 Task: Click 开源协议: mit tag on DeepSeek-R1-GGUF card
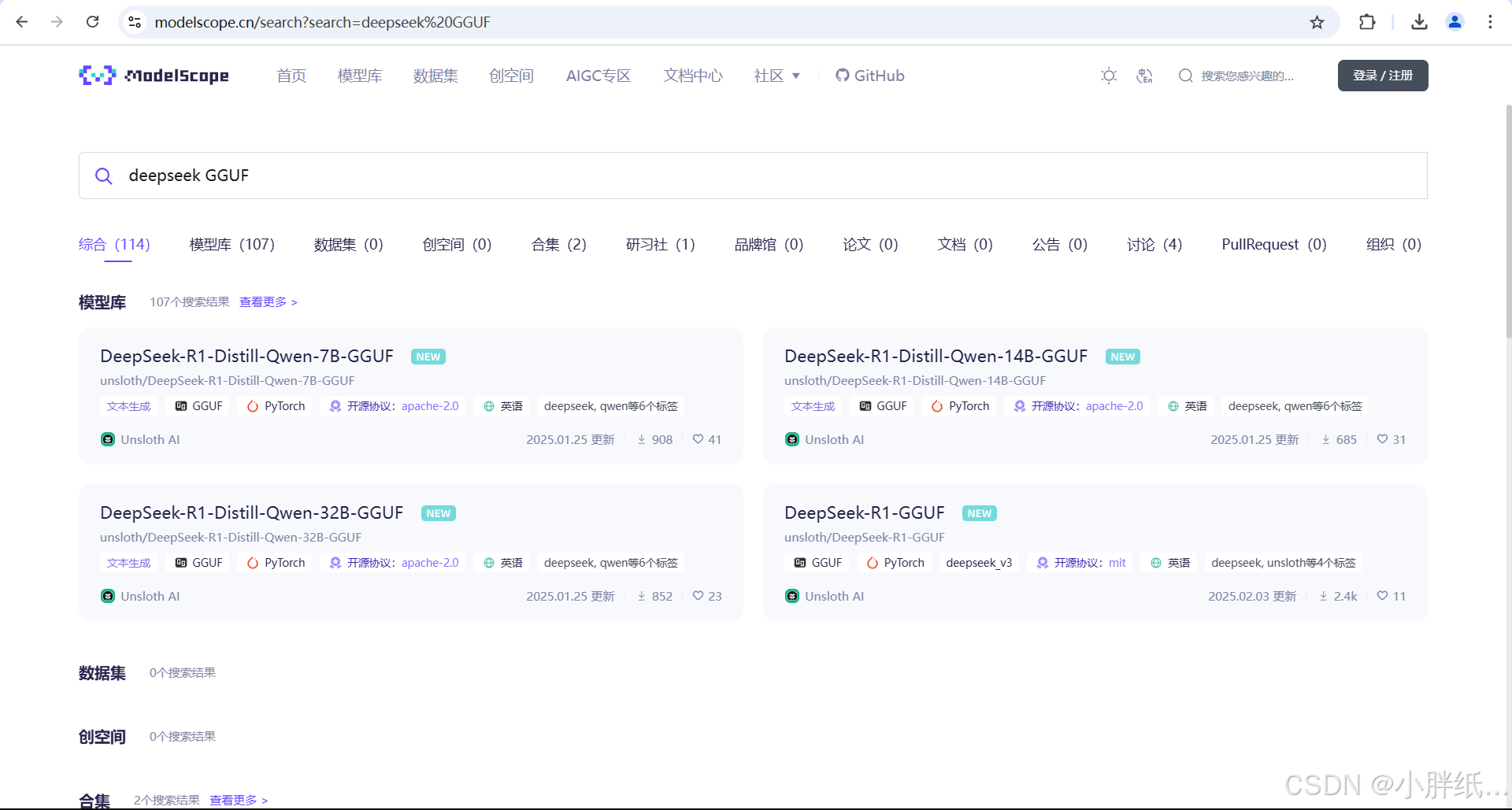1080,563
